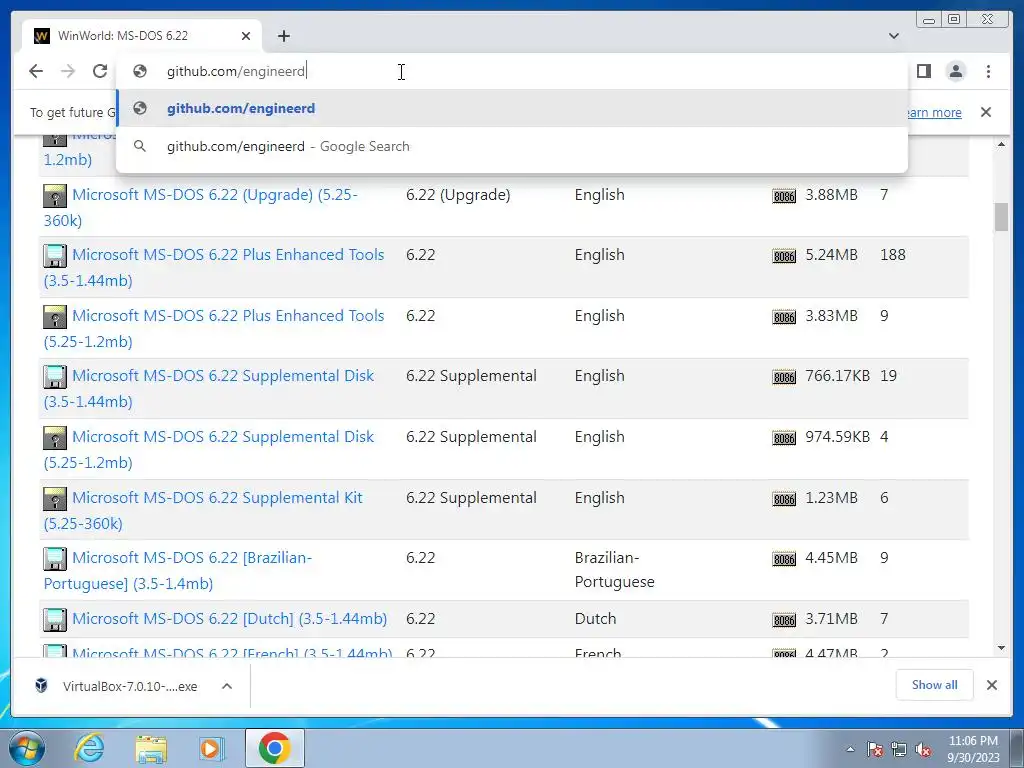The width and height of the screenshot is (1024, 768).
Task: Click the forward navigation arrow
Action: 68,71
